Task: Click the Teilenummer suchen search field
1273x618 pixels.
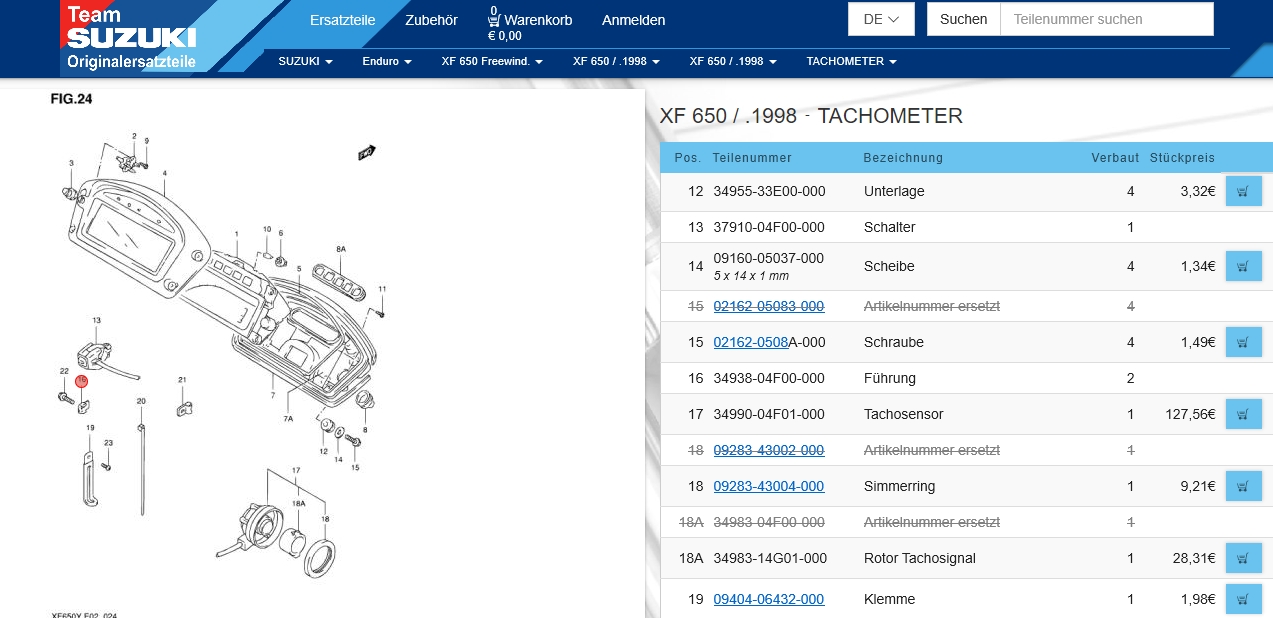Action: click(x=1106, y=19)
